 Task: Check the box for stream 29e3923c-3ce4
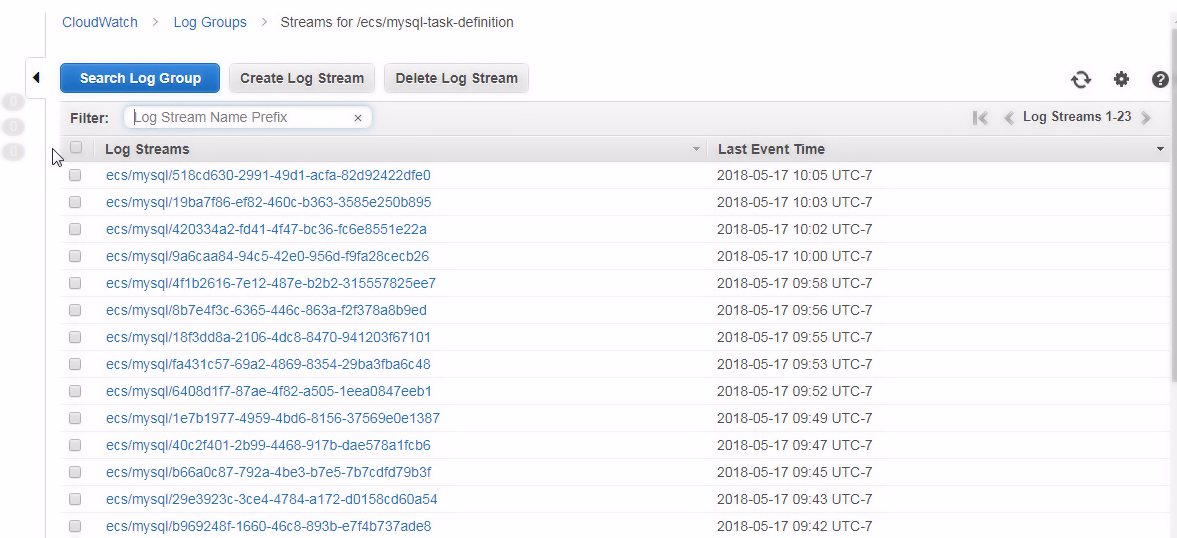click(75, 500)
